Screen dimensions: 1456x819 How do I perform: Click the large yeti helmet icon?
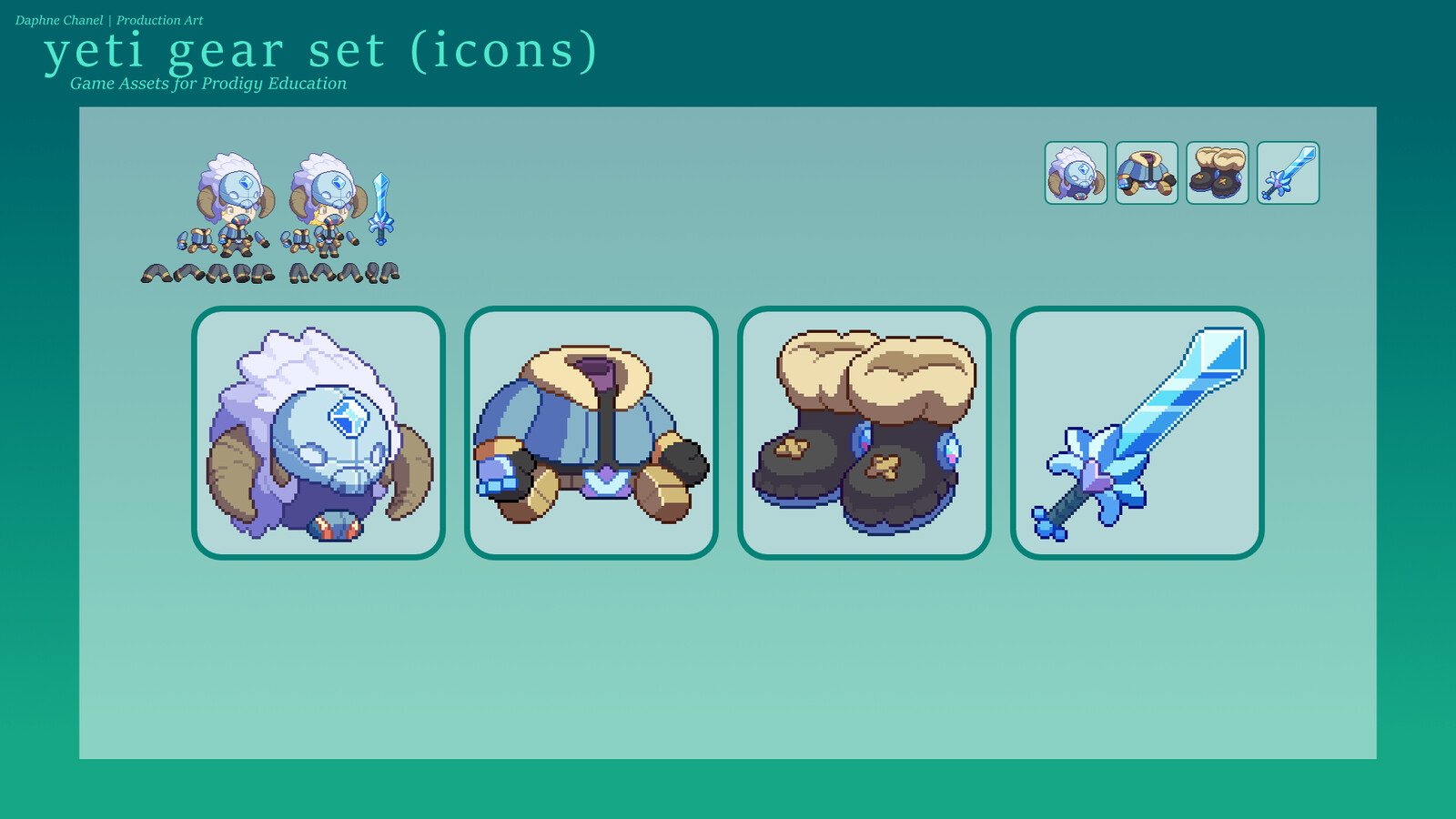point(318,433)
